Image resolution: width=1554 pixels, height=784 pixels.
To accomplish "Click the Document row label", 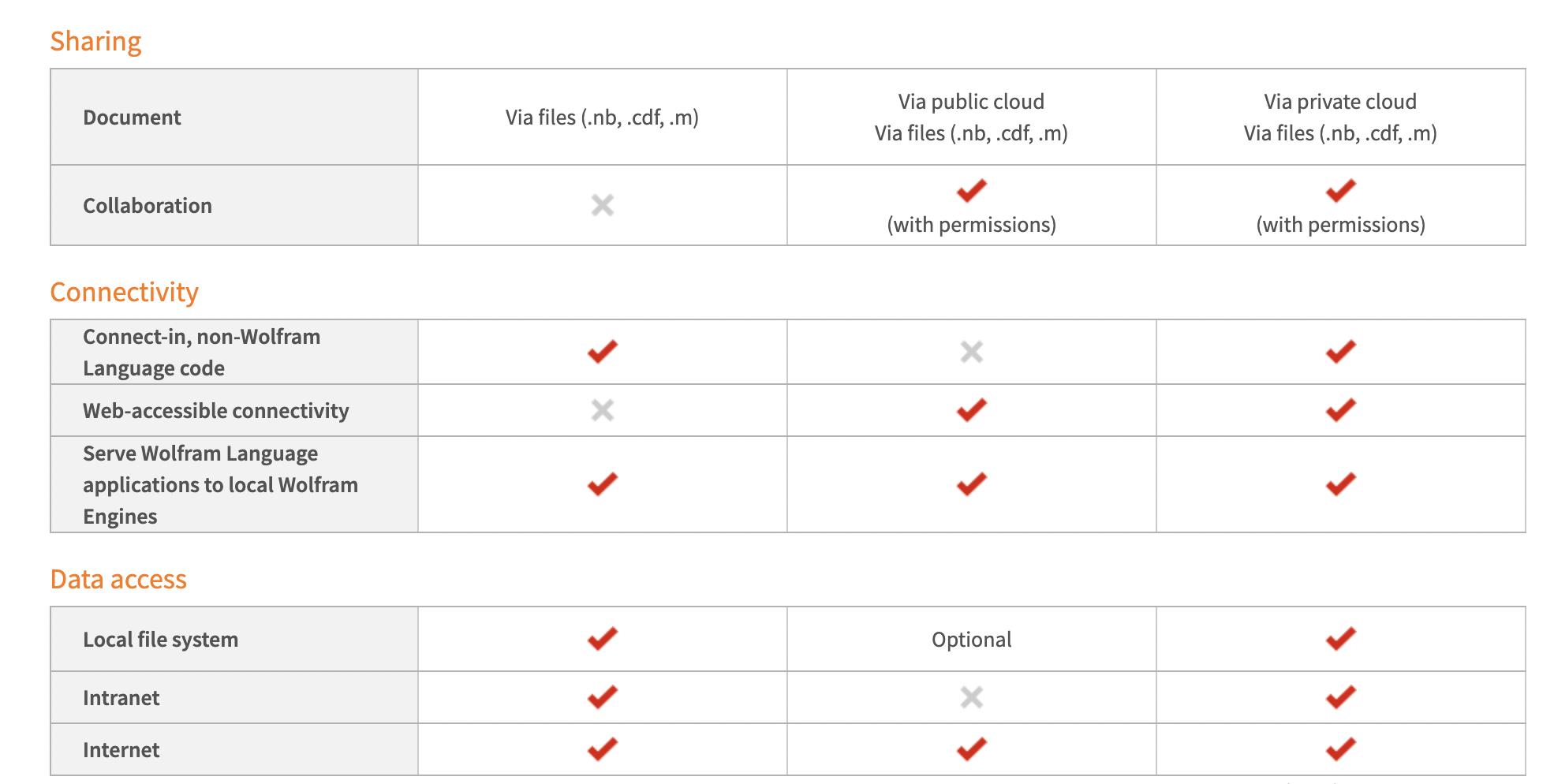I will coord(132,118).
